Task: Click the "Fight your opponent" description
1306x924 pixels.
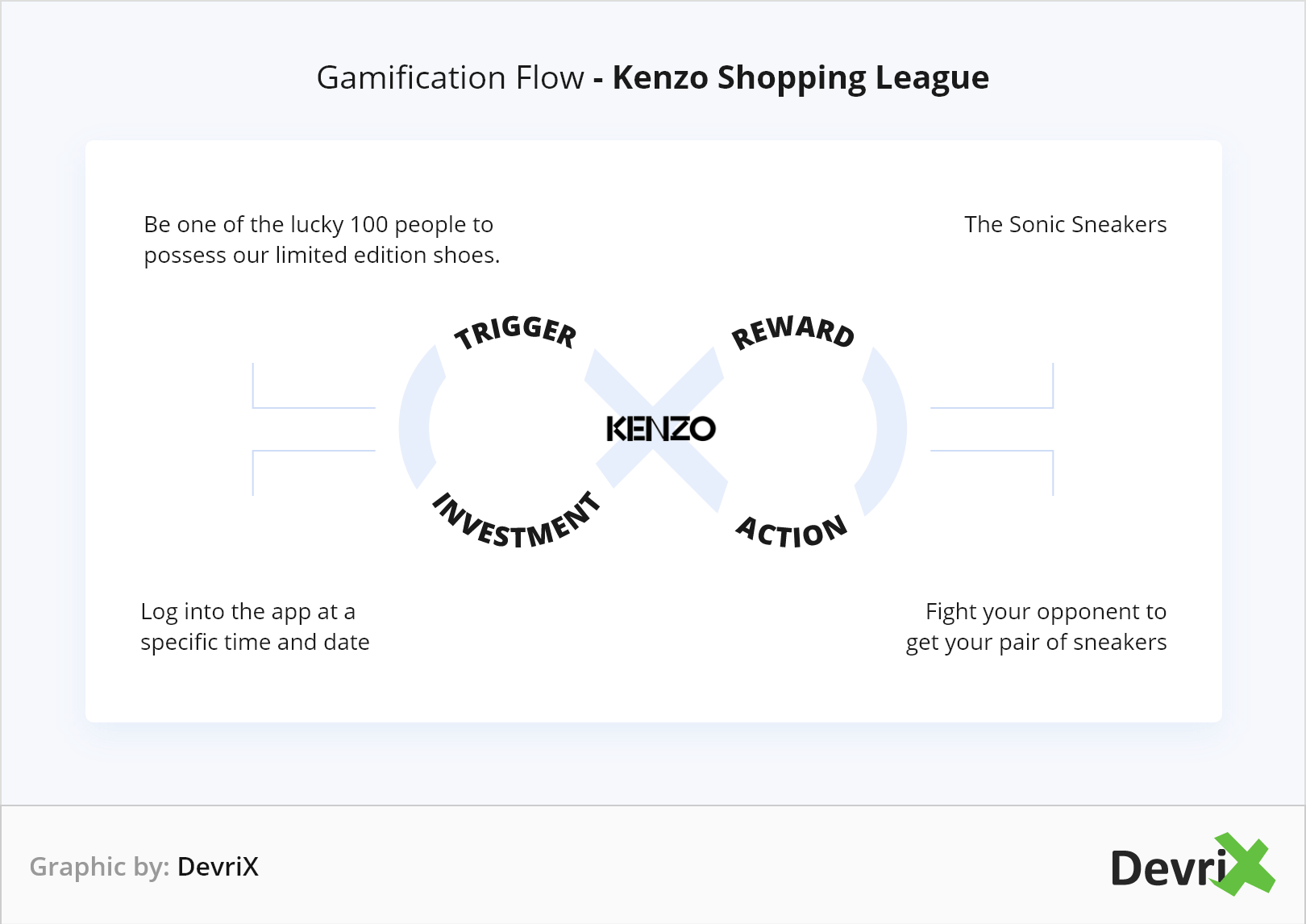Action: [1036, 626]
